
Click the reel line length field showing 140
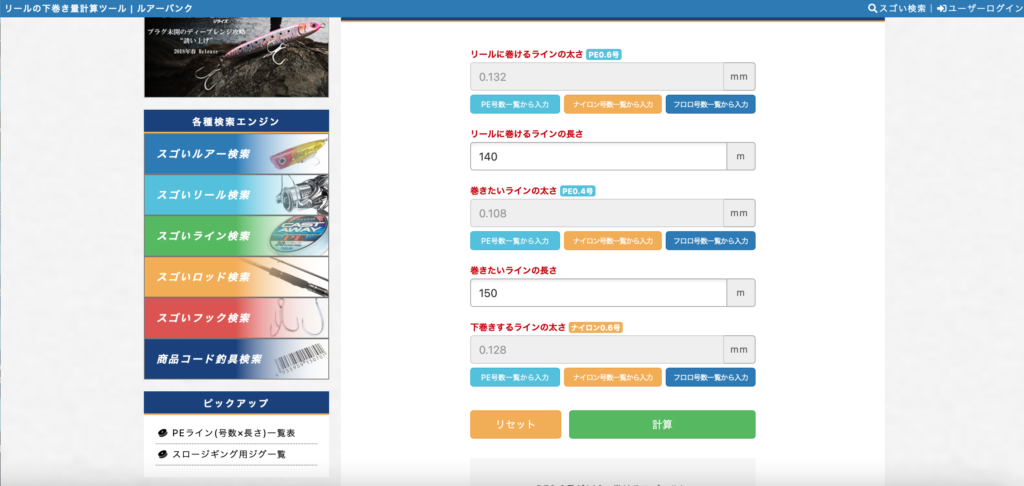point(597,157)
